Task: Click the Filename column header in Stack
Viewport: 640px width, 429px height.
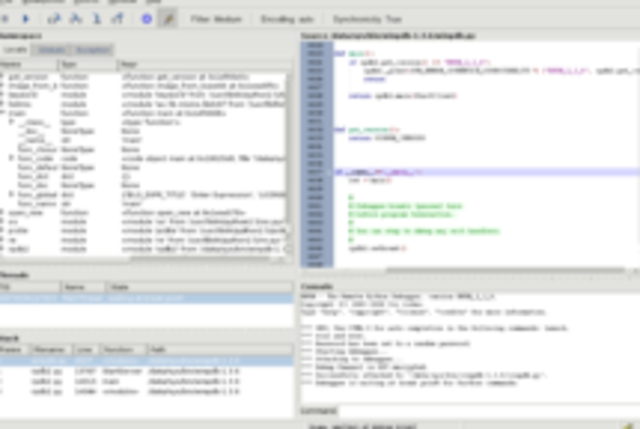Action: pos(51,350)
